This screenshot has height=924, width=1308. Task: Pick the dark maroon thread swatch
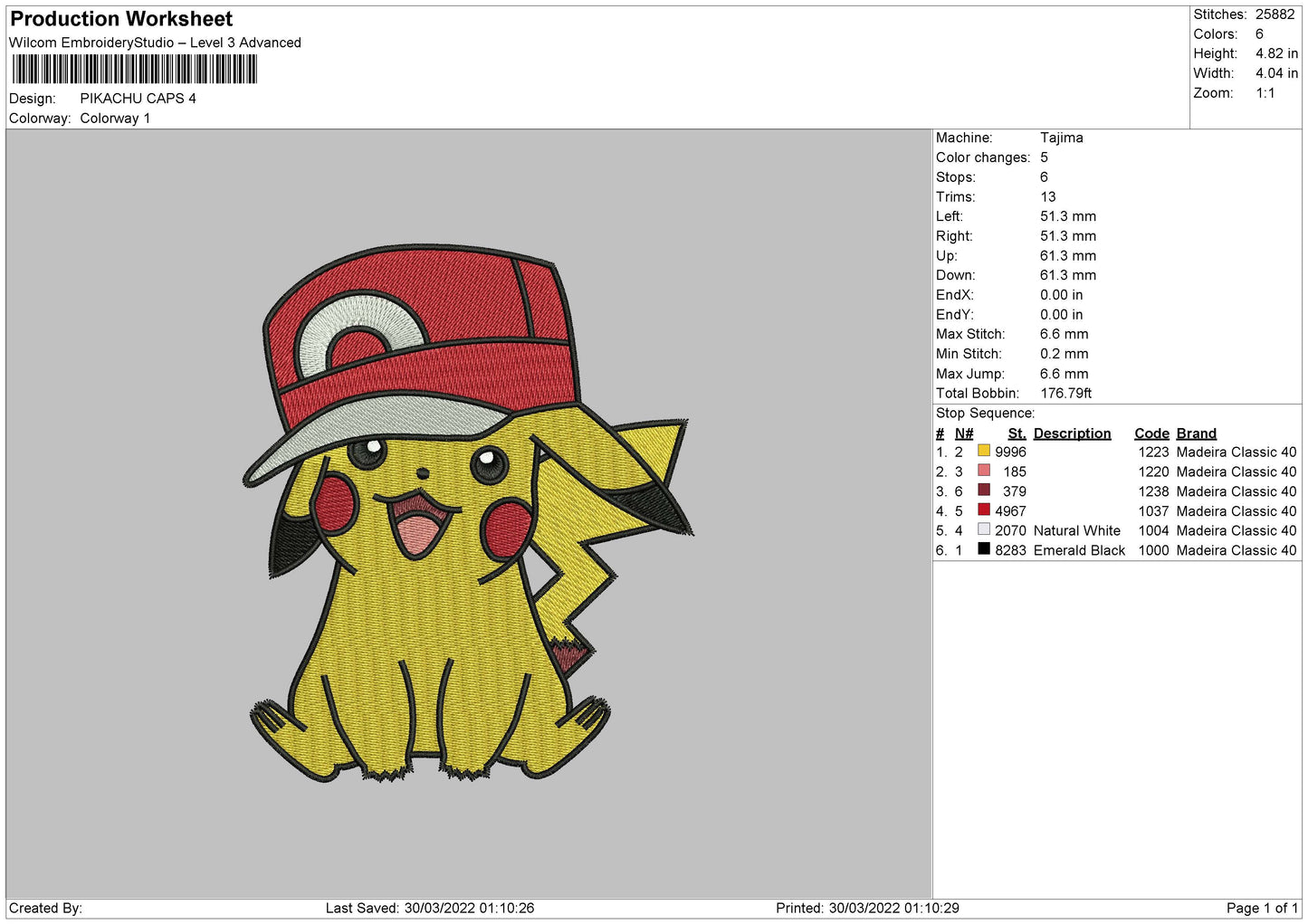[983, 491]
